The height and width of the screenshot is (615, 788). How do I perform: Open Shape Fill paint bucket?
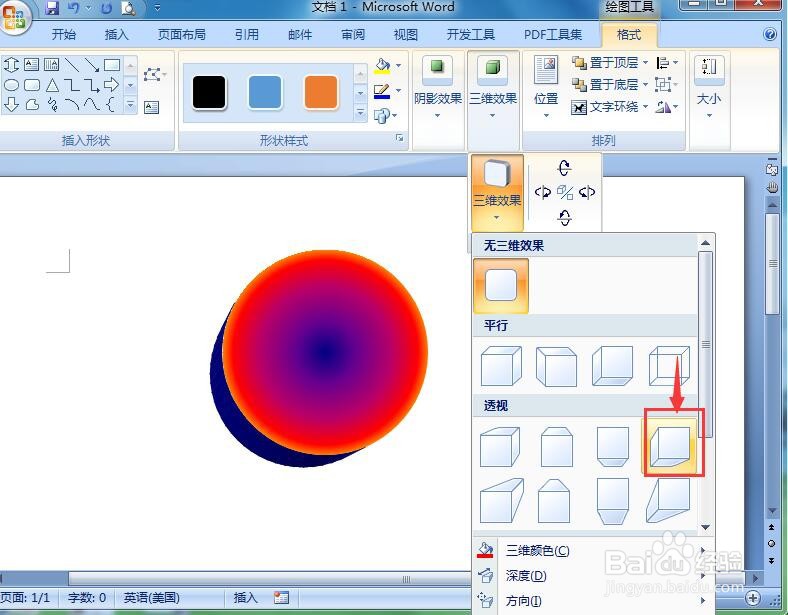pos(382,66)
